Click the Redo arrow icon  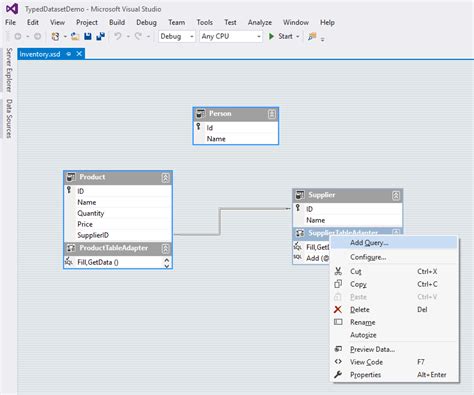coord(138,36)
